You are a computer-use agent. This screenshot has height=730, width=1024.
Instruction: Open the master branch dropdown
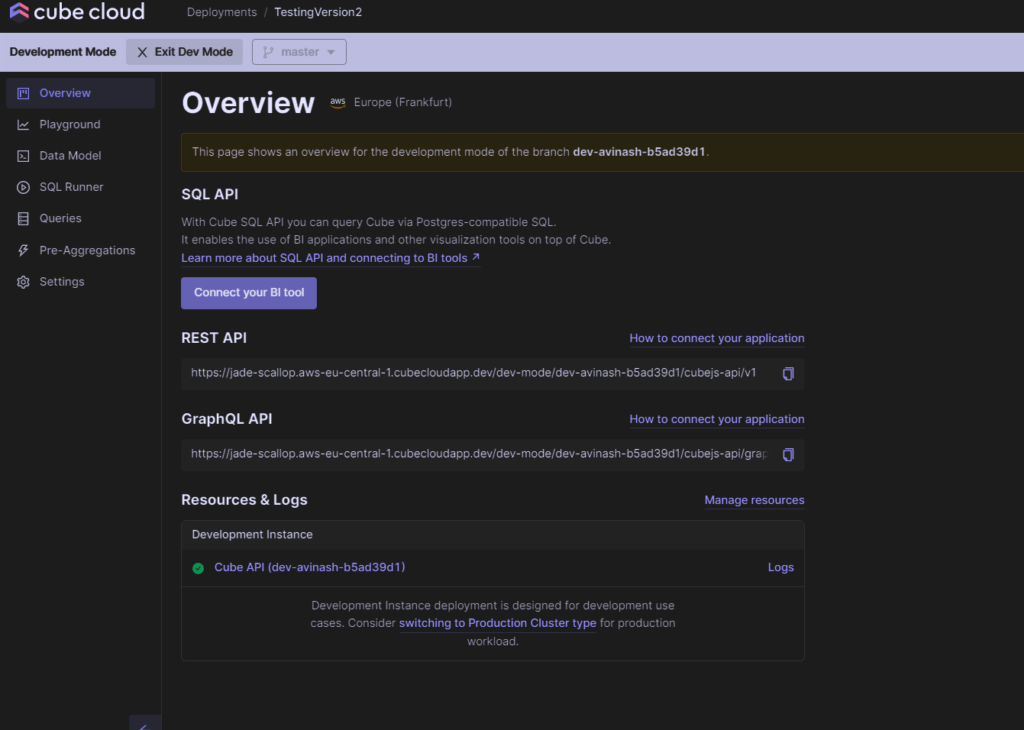[299, 52]
